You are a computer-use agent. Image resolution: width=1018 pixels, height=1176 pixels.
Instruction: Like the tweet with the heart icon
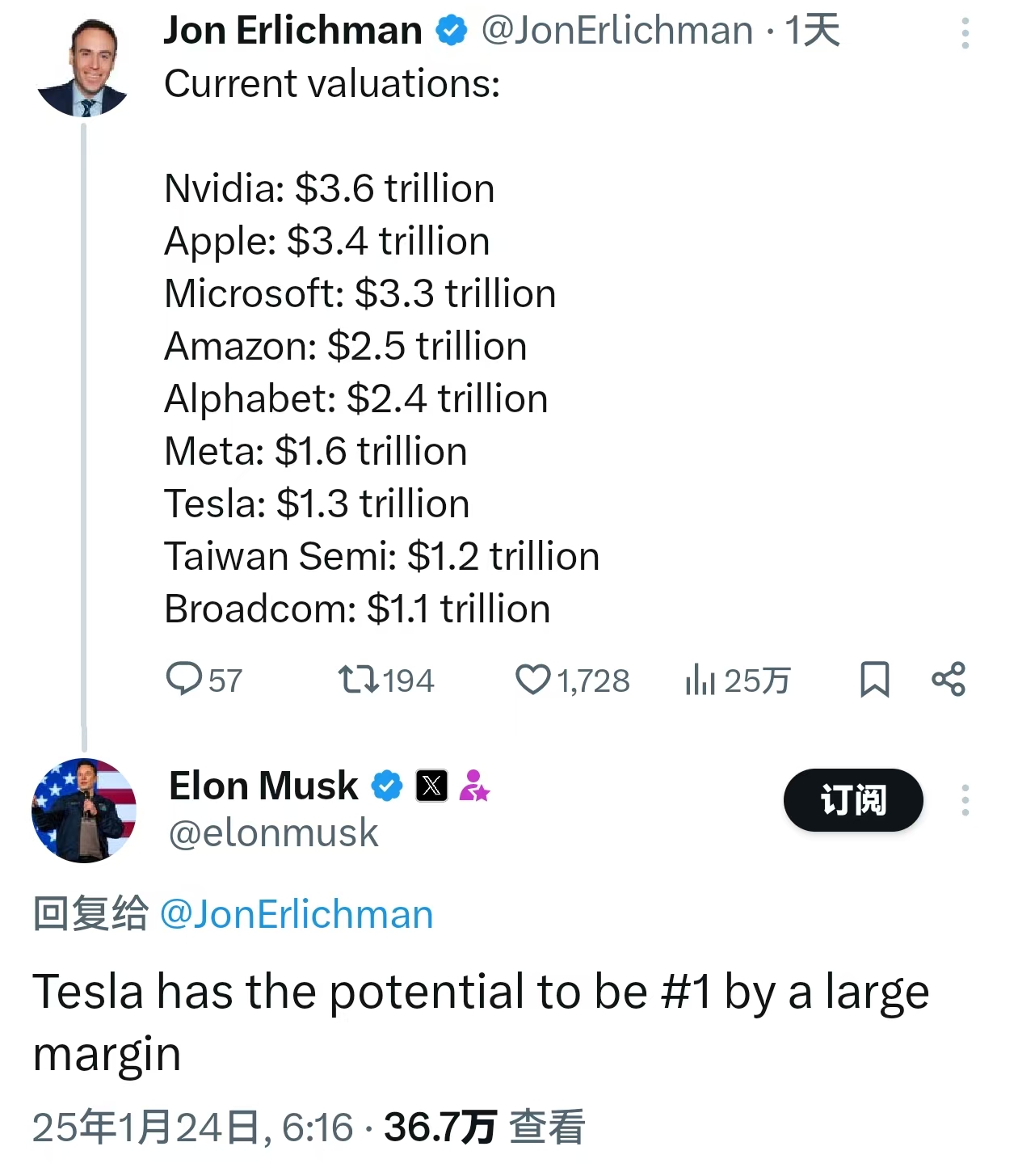click(533, 680)
